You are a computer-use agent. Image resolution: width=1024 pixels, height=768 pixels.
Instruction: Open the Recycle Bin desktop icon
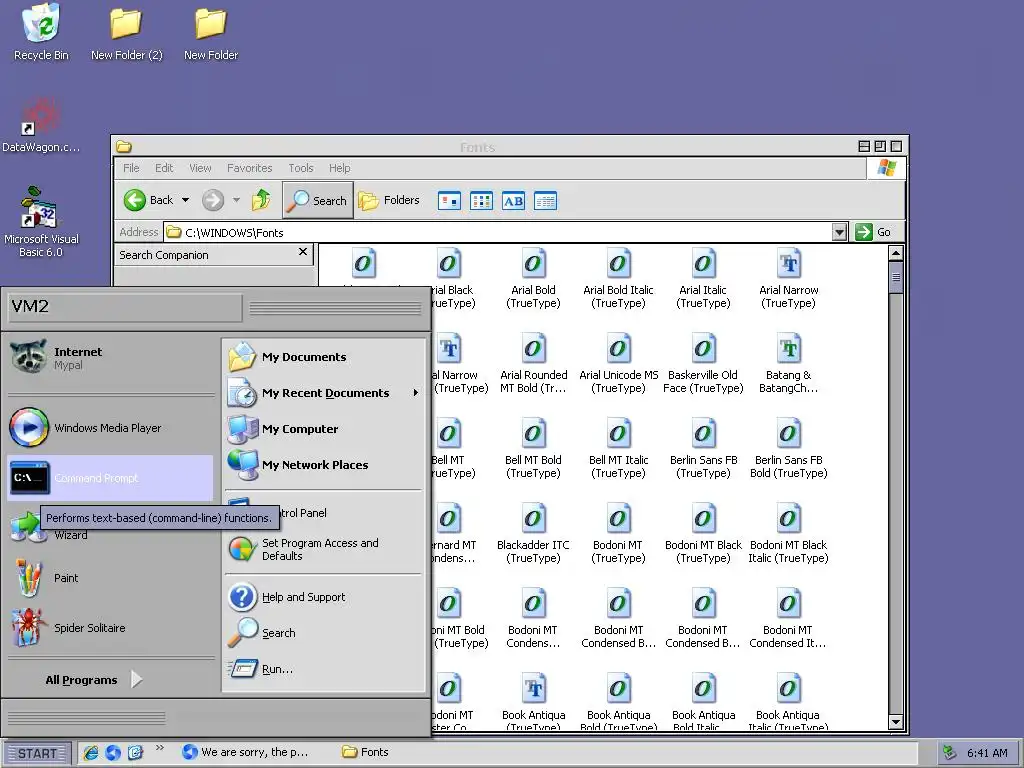pyautogui.click(x=41, y=33)
